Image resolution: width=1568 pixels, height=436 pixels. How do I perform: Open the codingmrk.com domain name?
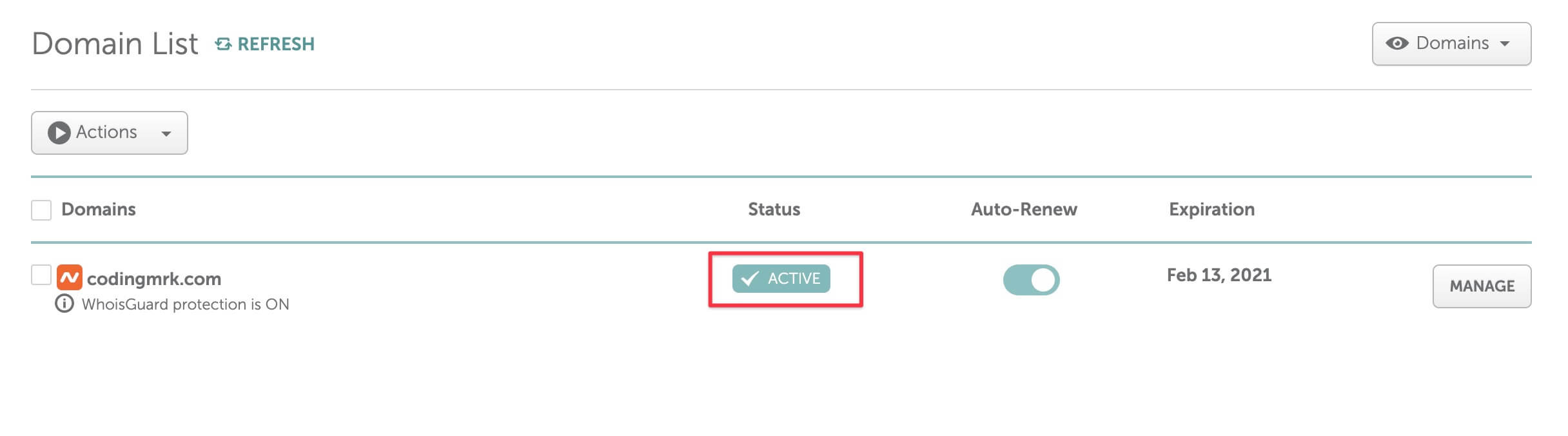point(154,279)
